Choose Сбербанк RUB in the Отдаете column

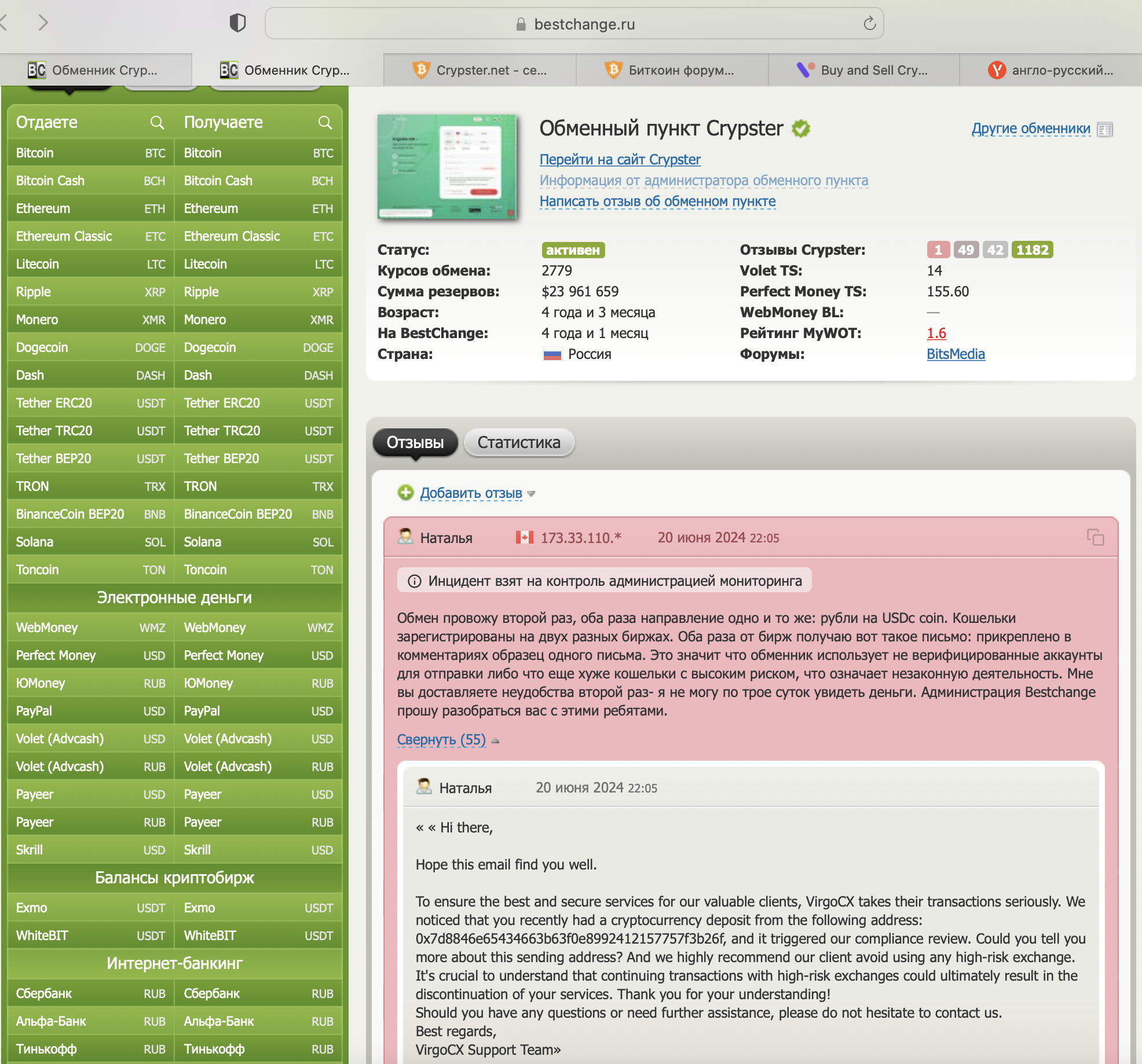[91, 993]
